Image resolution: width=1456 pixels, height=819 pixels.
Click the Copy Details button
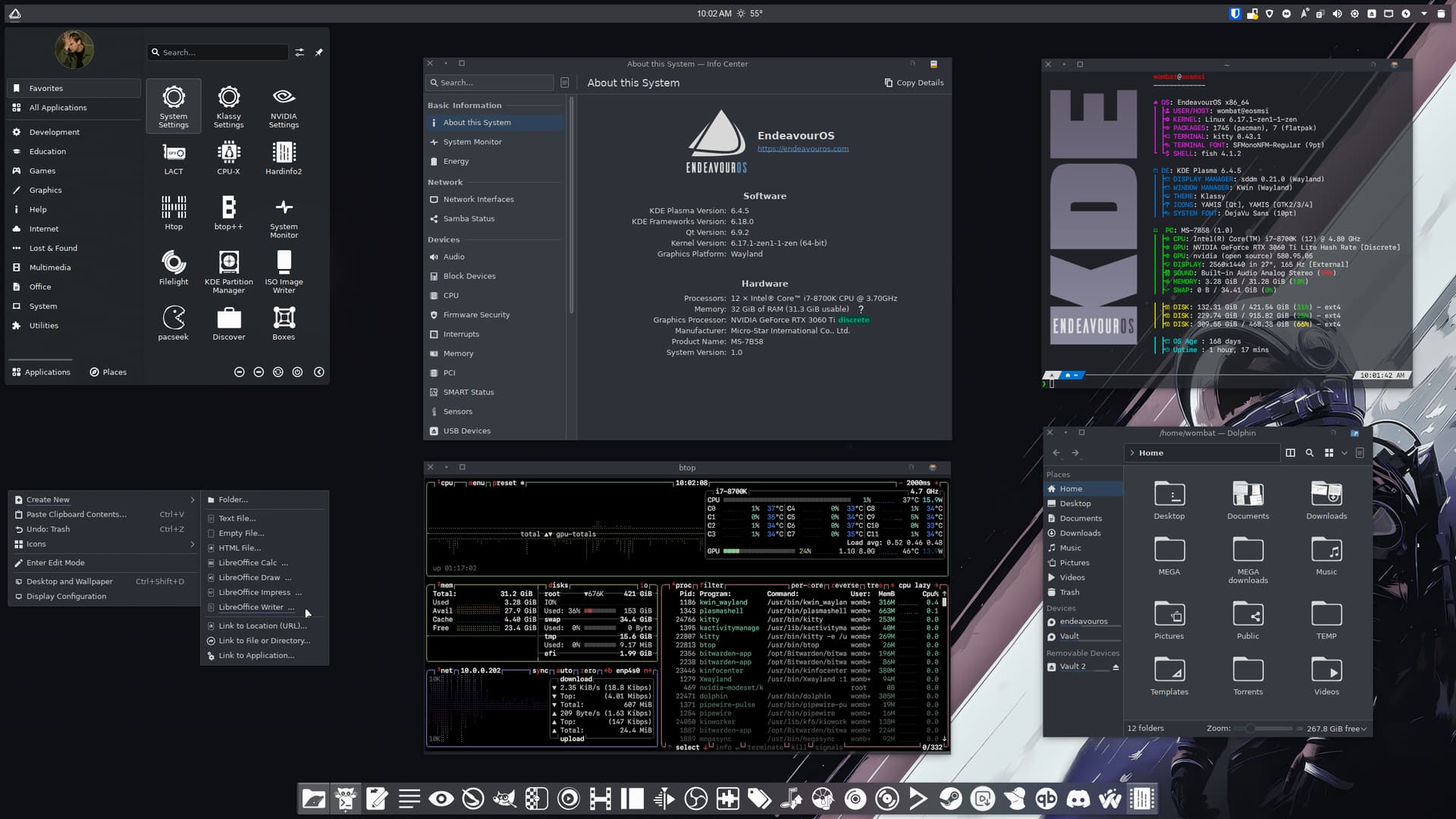pos(914,83)
